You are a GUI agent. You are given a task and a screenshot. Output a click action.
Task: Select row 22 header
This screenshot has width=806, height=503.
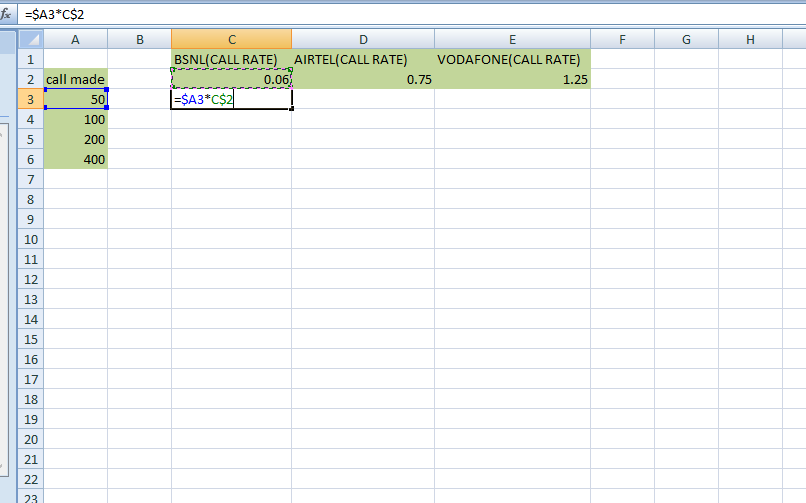31,480
